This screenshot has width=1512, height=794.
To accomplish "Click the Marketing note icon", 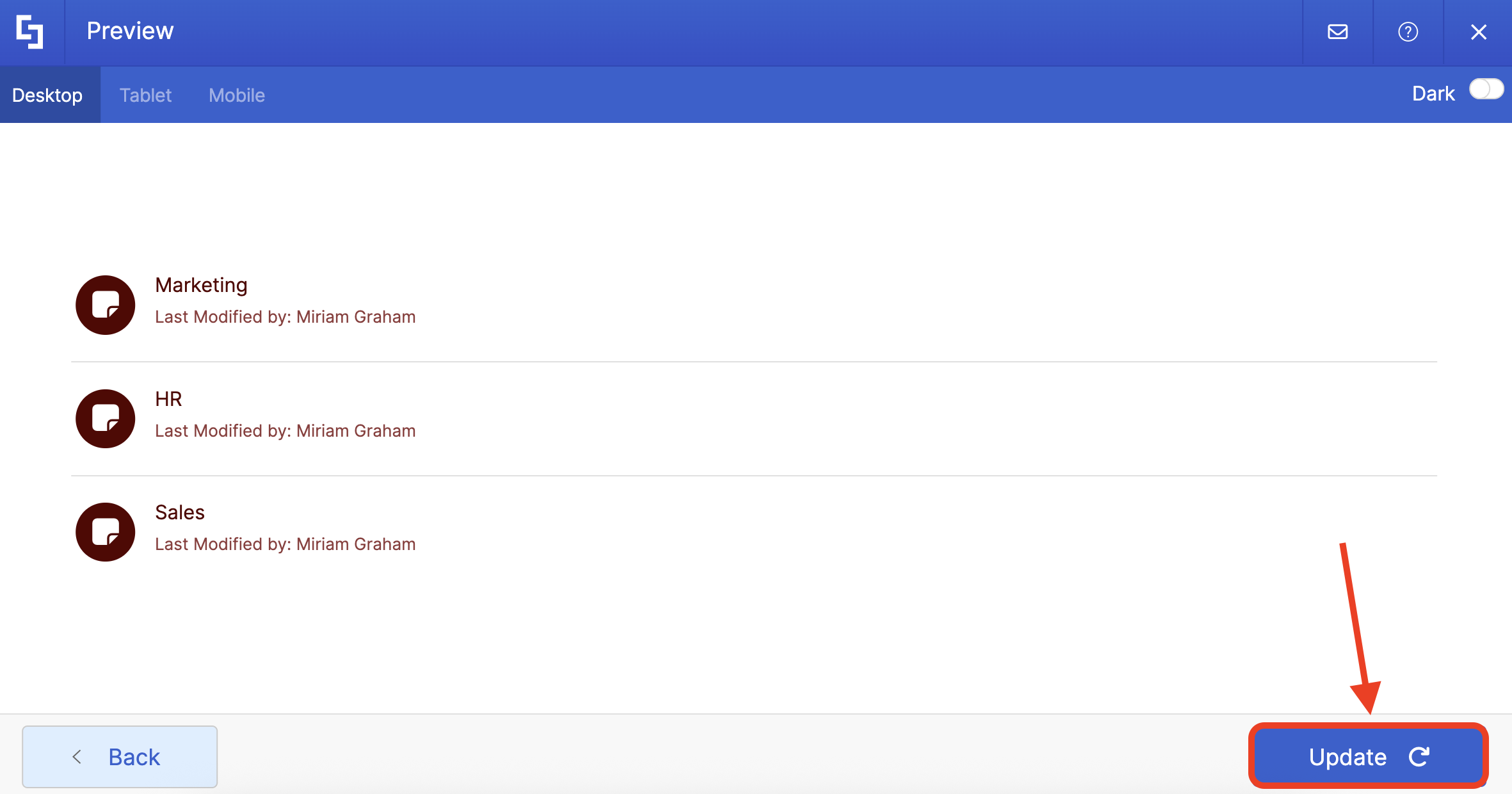I will [105, 305].
